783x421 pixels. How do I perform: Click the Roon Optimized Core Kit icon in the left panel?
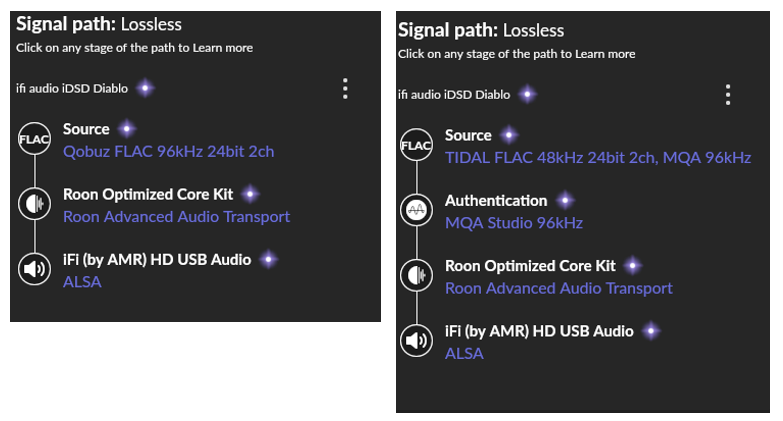pyautogui.click(x=34, y=204)
